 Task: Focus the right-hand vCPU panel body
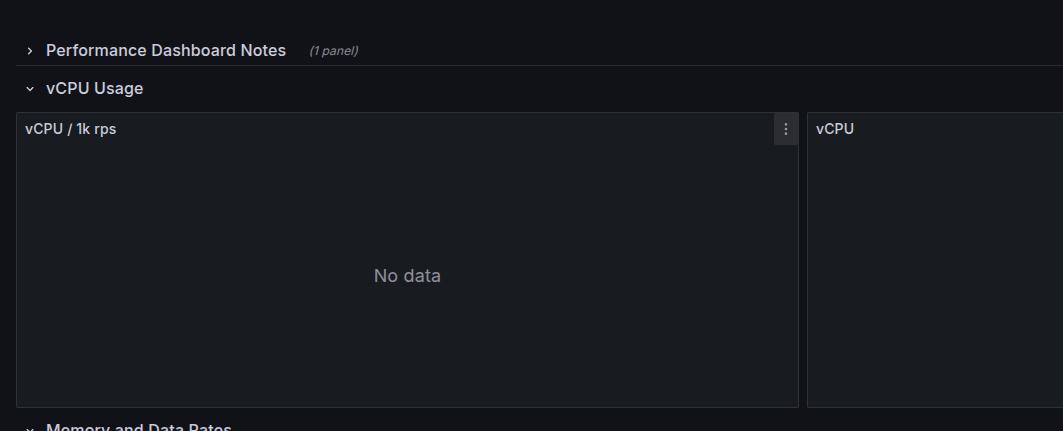click(x=936, y=276)
